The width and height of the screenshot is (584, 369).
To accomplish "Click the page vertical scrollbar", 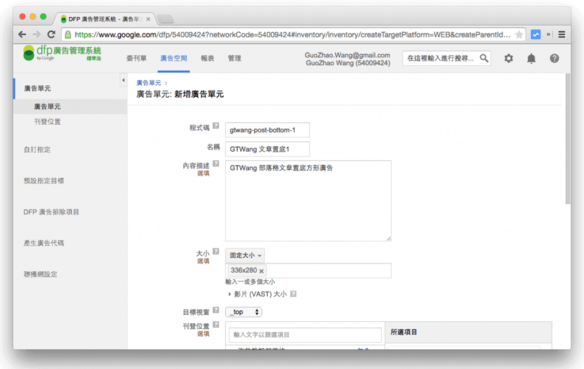I will coord(568,139).
